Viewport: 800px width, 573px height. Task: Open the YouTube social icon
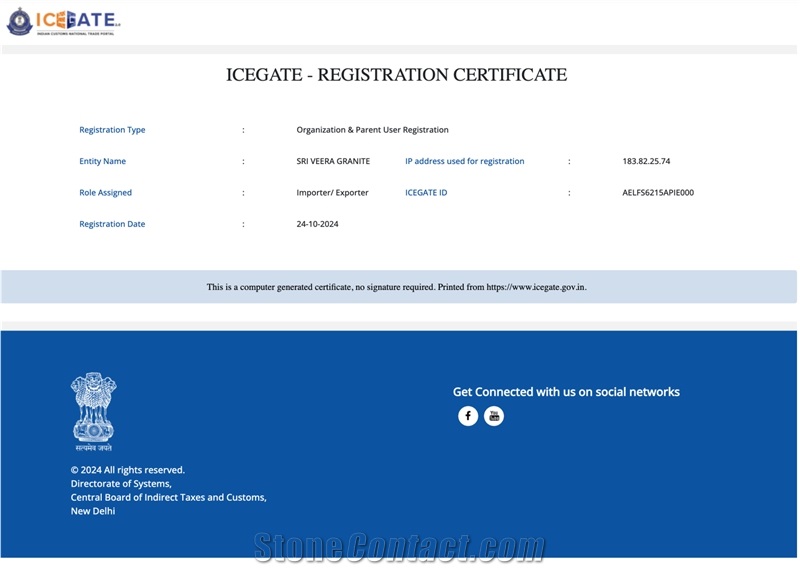tap(494, 416)
